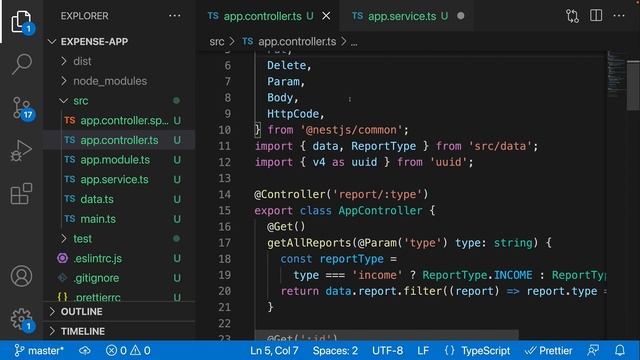Expand the test folder
Screen dimensions: 640x360
(119, 238)
